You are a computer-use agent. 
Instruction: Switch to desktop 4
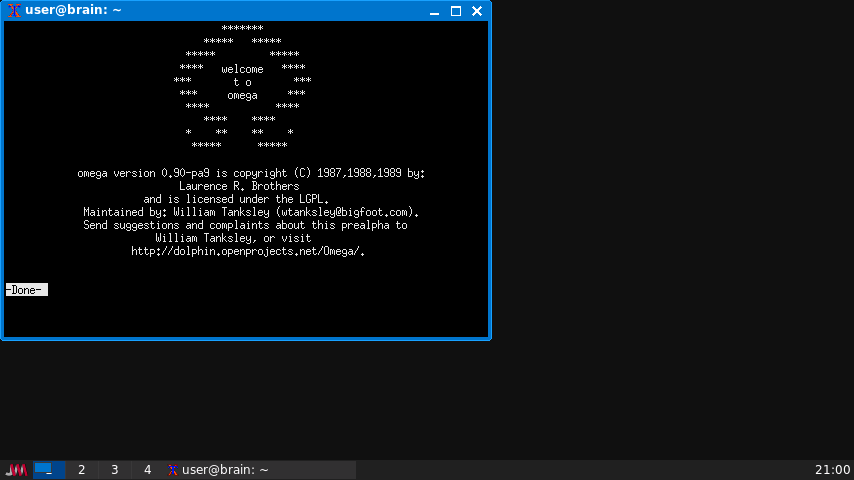coord(147,470)
